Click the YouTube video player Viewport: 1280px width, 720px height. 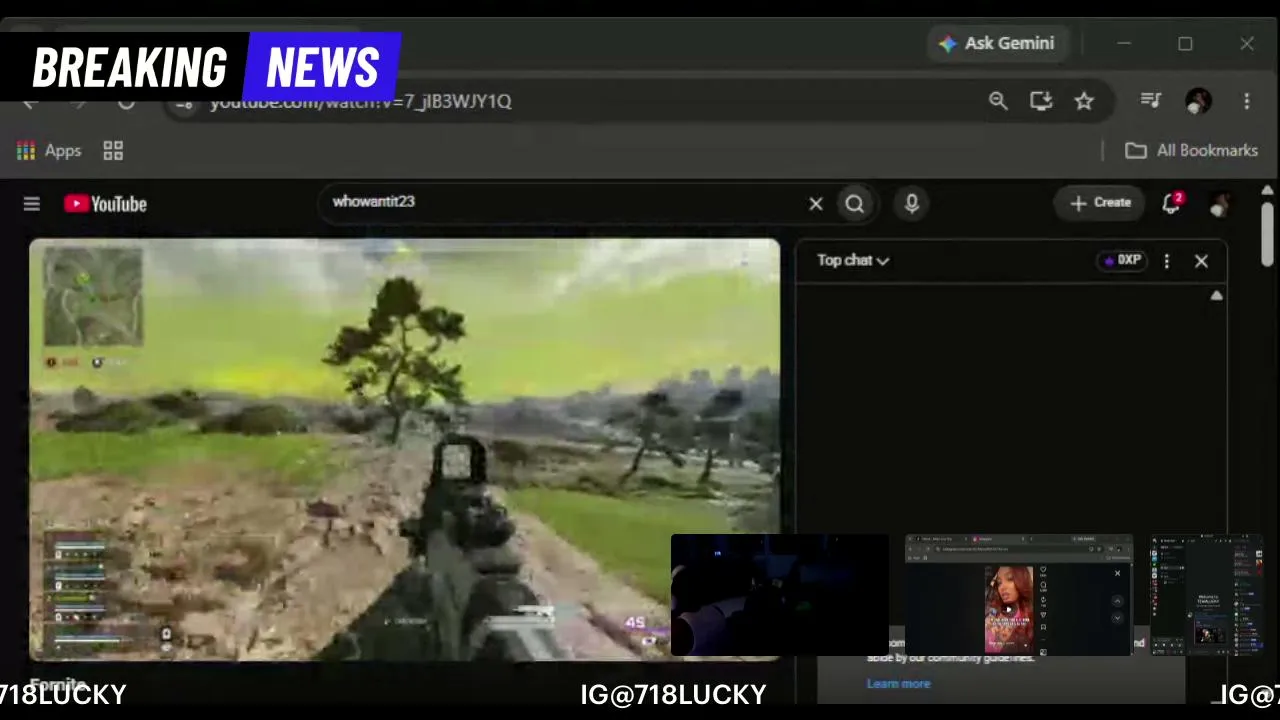coord(404,449)
